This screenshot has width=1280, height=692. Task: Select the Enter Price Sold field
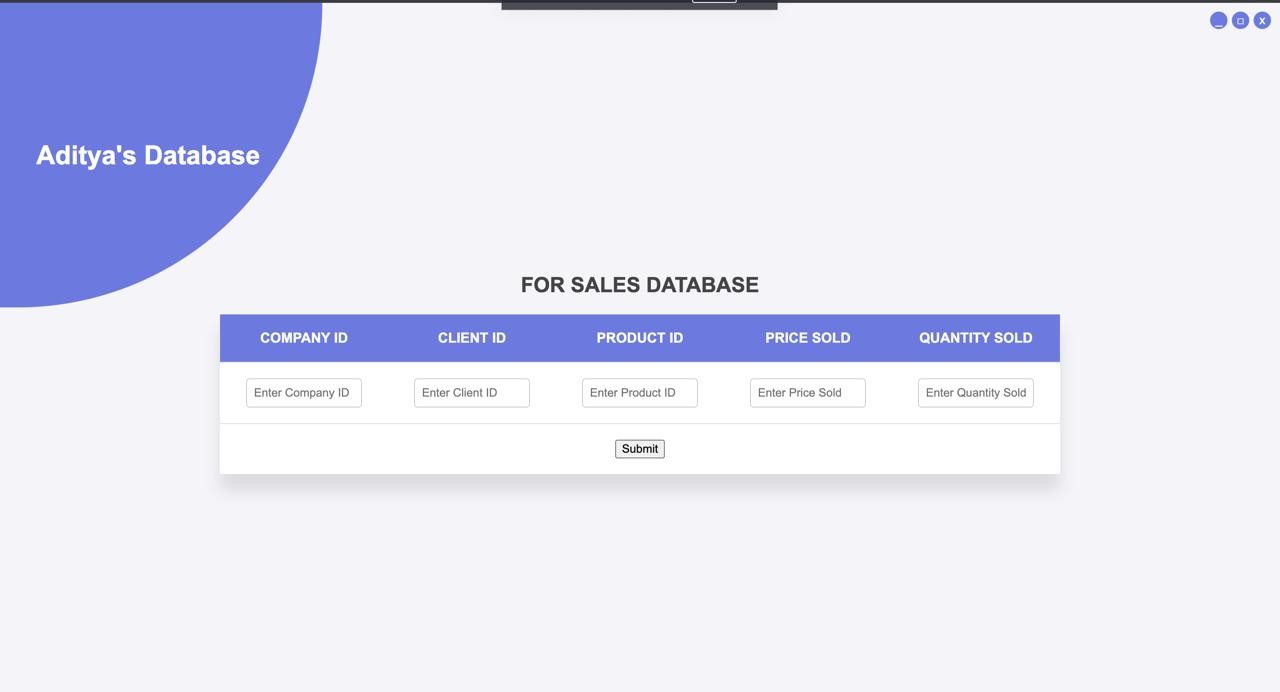pos(808,393)
